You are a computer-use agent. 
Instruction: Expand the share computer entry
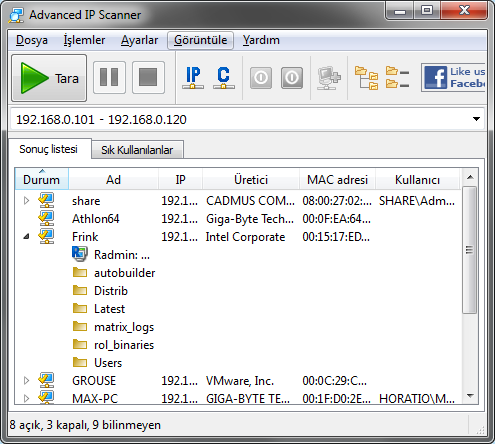26,201
